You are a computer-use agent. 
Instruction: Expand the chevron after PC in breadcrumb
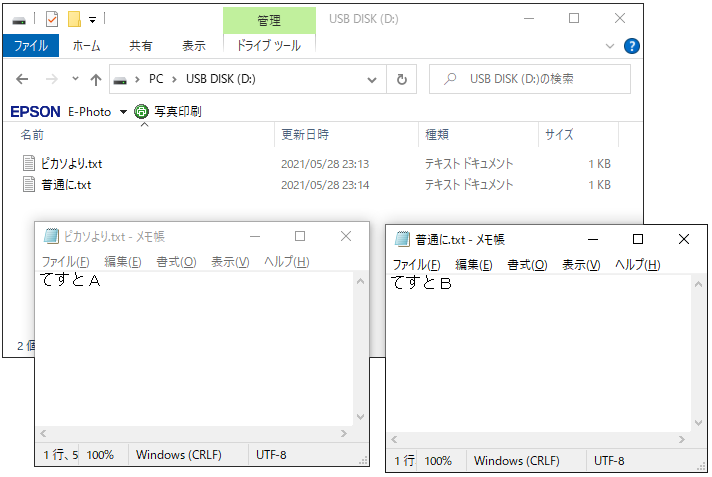tap(174, 80)
